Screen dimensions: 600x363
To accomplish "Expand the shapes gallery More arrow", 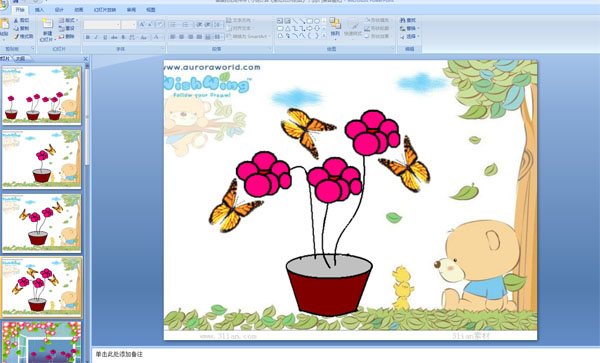I will (x=324, y=36).
